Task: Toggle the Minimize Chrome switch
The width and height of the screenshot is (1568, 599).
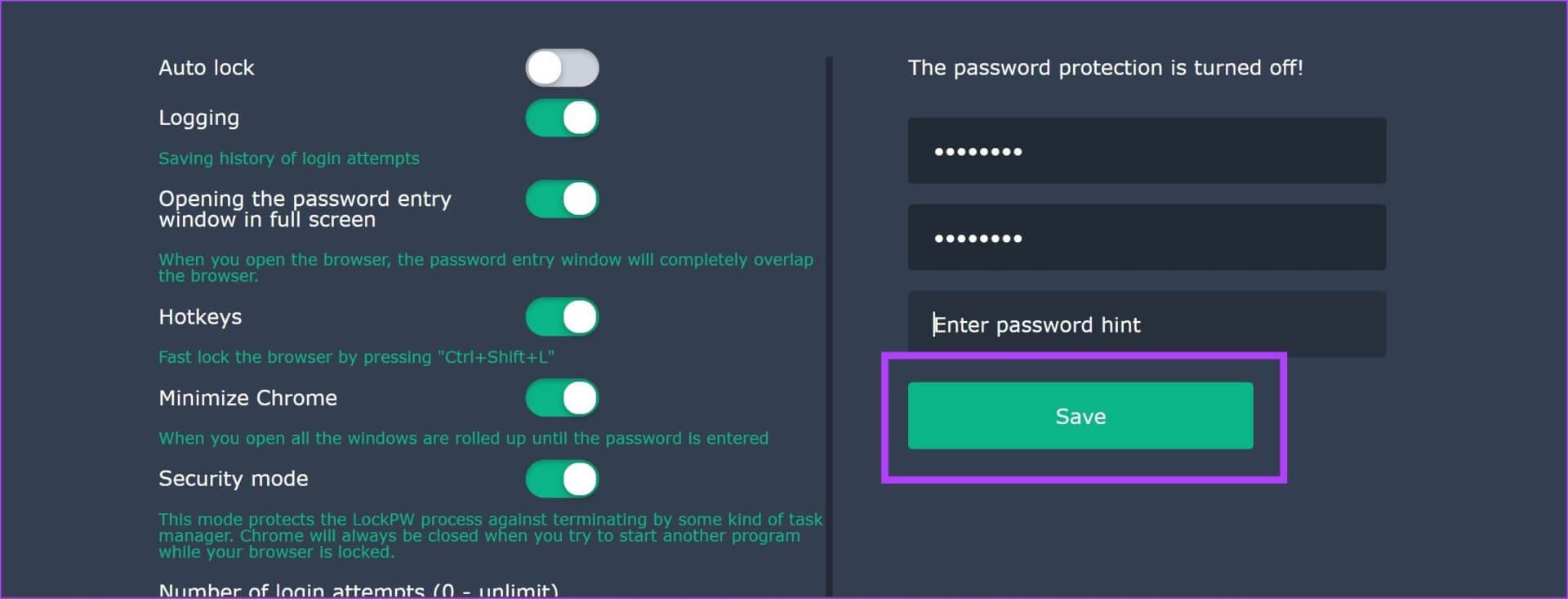Action: [x=562, y=398]
